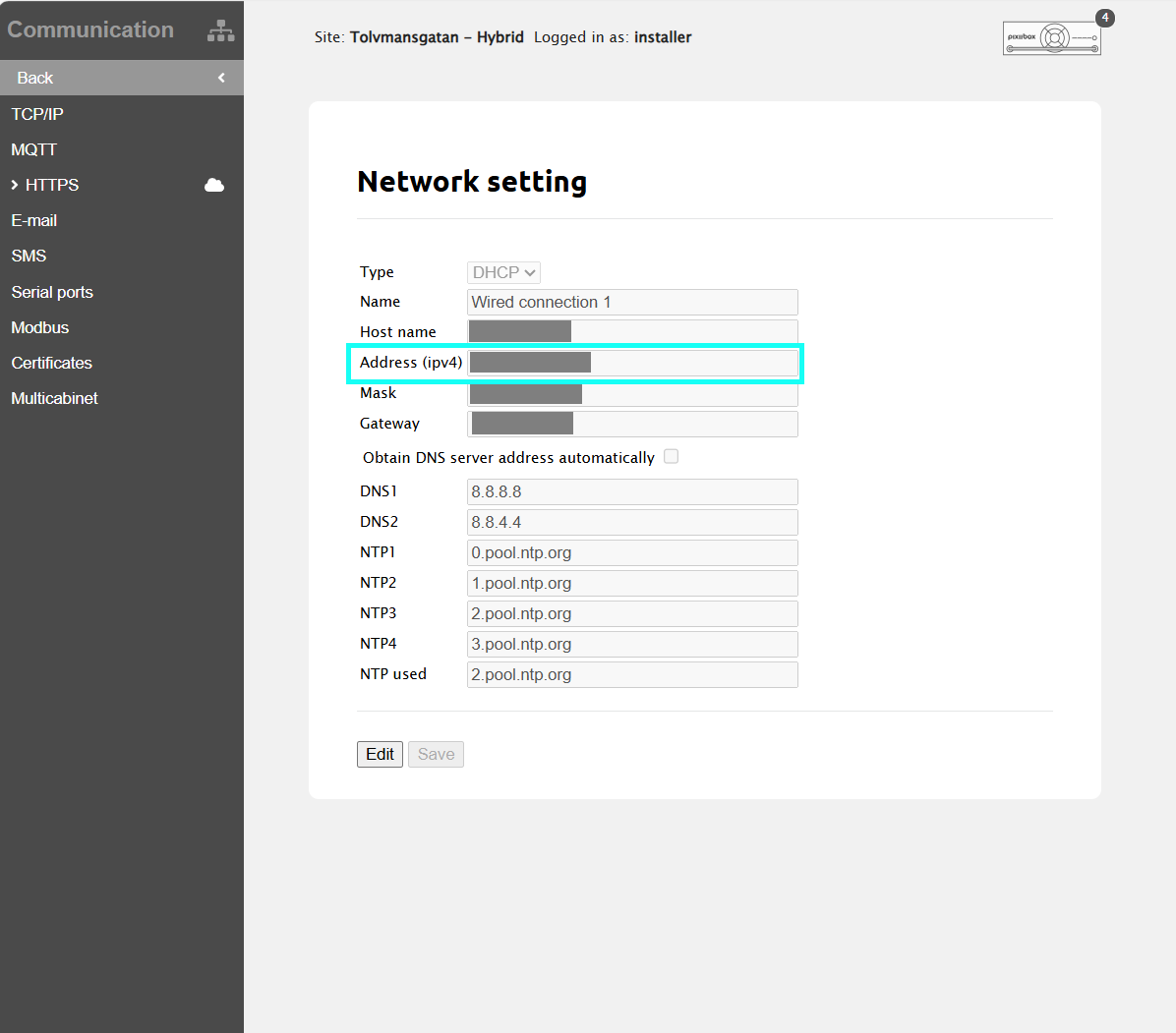
Task: Open E-mail settings
Action: tap(33, 220)
